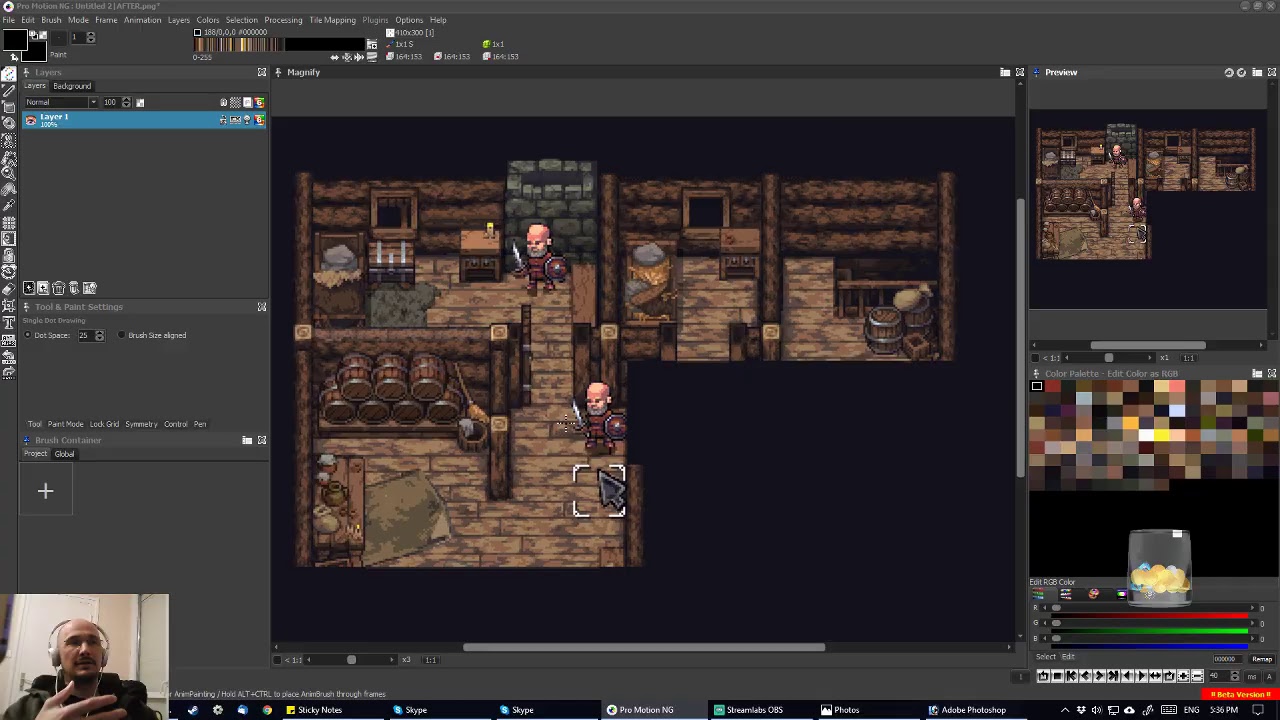Click the canvas horizontal scrollbar

point(644,647)
